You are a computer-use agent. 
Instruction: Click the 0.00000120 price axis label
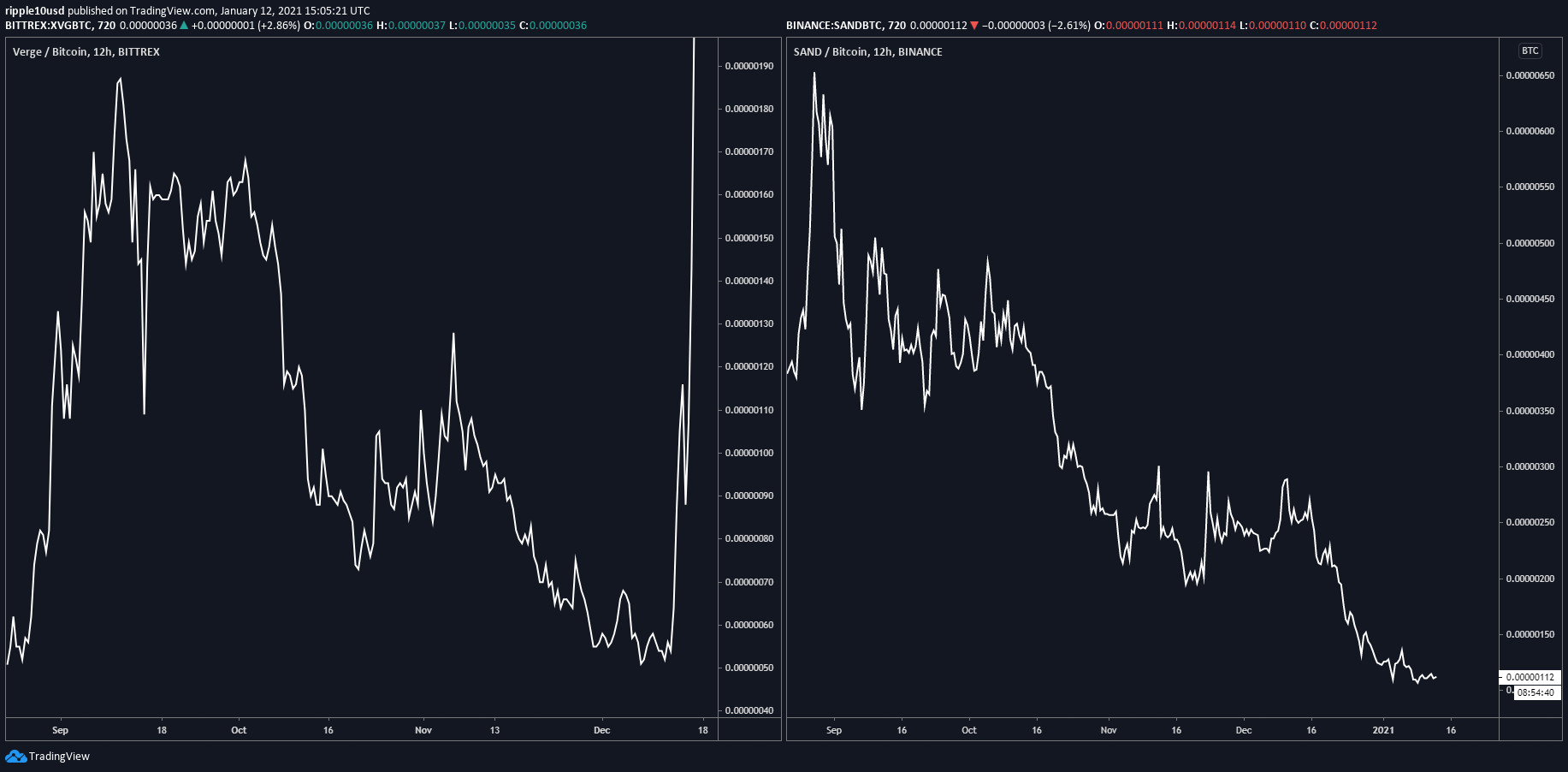[749, 366]
